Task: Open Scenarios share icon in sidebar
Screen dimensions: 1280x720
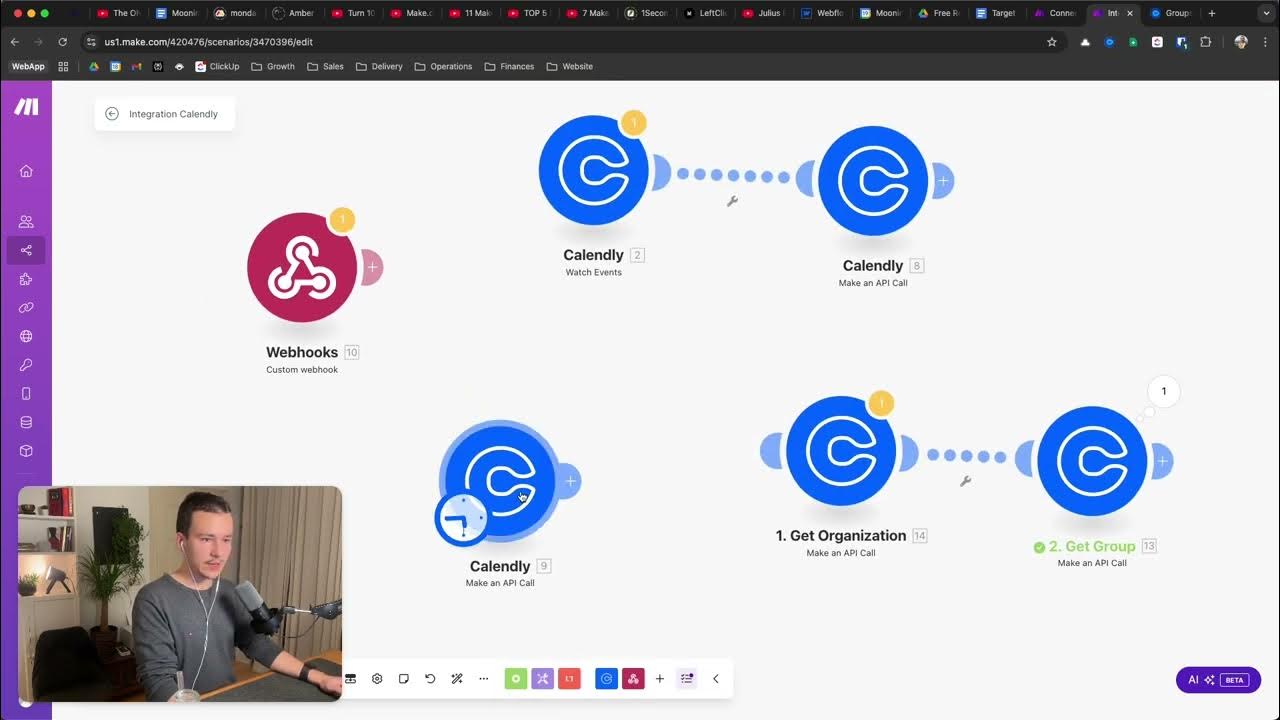Action: click(26, 250)
